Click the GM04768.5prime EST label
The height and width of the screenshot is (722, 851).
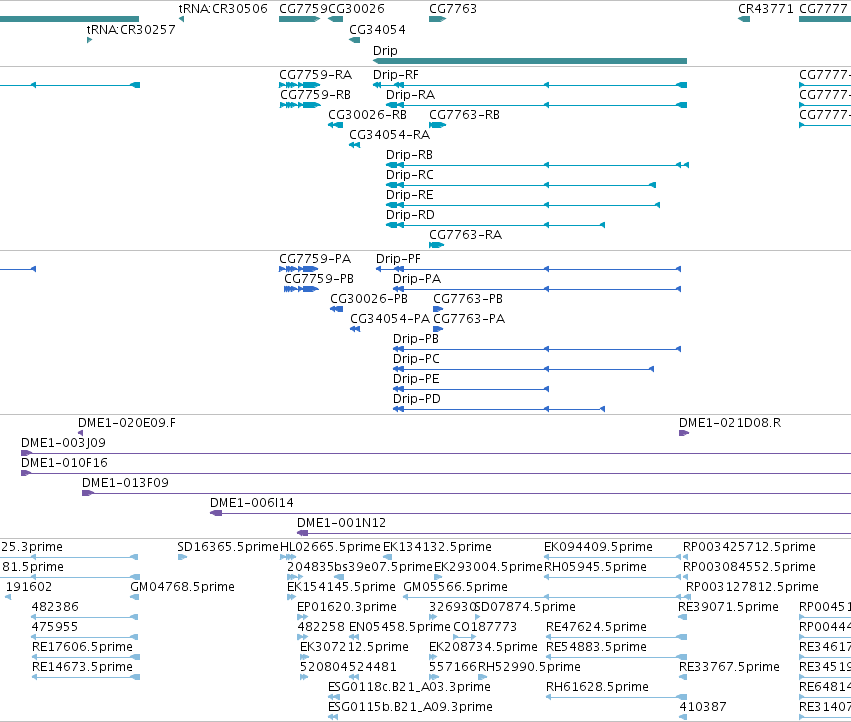pyautogui.click(x=182, y=587)
